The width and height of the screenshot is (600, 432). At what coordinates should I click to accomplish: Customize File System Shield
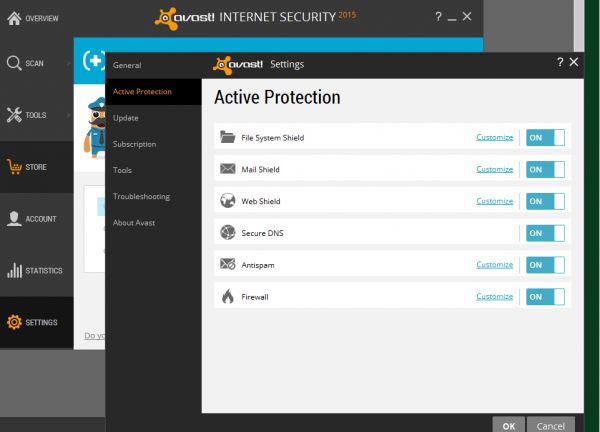pos(494,137)
